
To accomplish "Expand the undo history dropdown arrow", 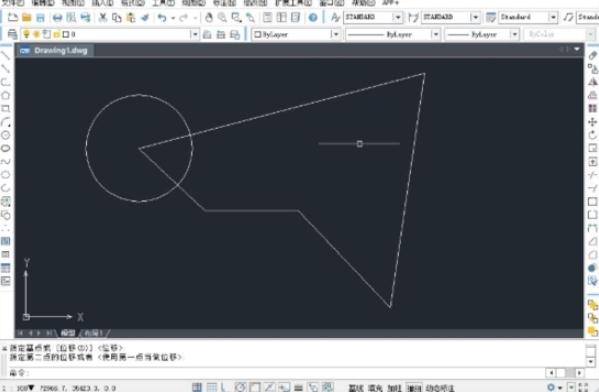I will (x=173, y=18).
